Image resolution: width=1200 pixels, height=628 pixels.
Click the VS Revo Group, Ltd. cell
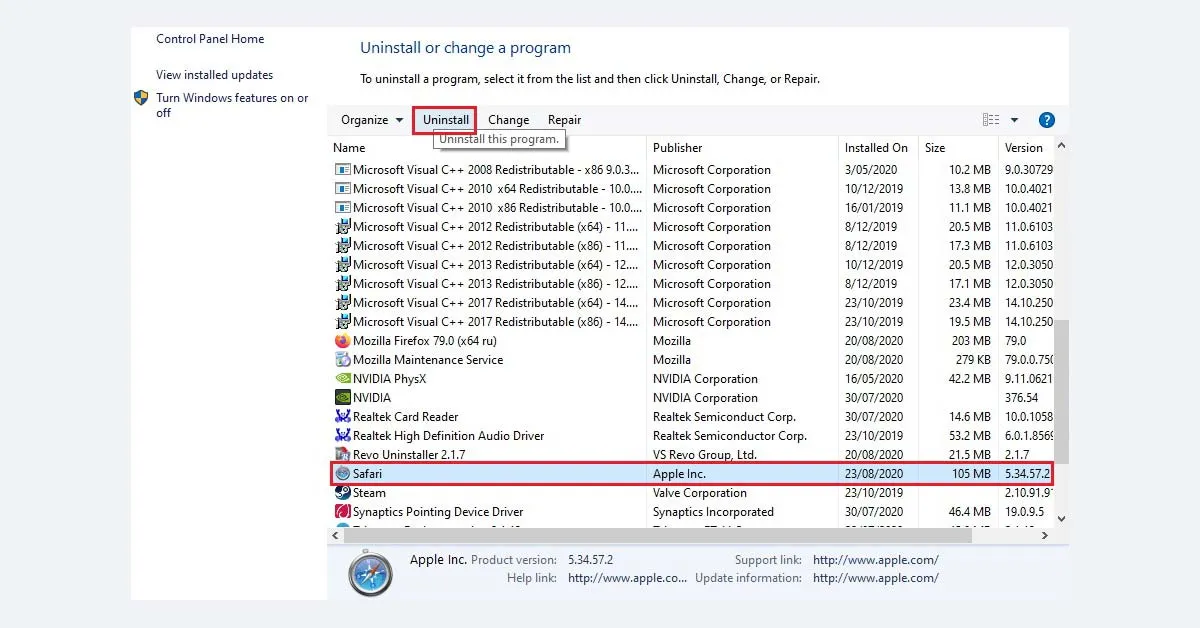click(705, 455)
